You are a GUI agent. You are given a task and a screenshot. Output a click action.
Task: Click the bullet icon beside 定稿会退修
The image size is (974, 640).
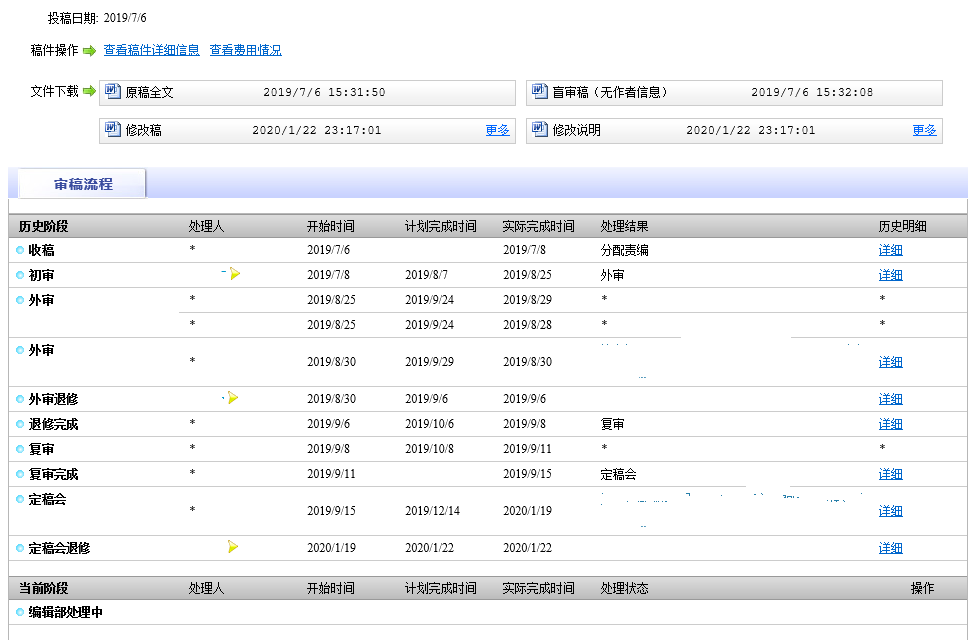click(x=20, y=548)
